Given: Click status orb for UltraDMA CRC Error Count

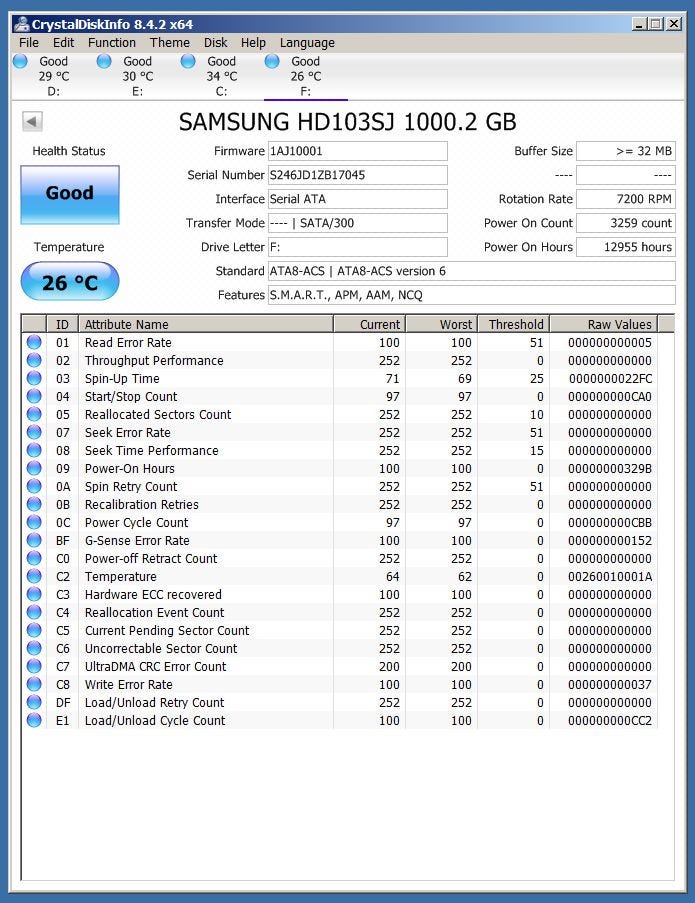Looking at the screenshot, I should pyautogui.click(x=34, y=666).
